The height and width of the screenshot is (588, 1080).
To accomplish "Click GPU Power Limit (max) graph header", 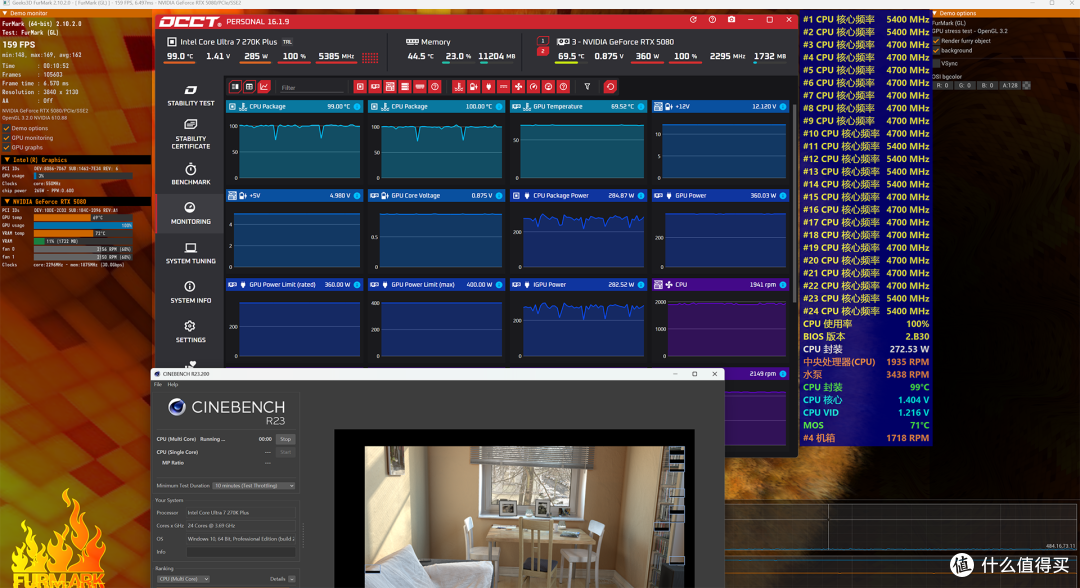I will (436, 284).
